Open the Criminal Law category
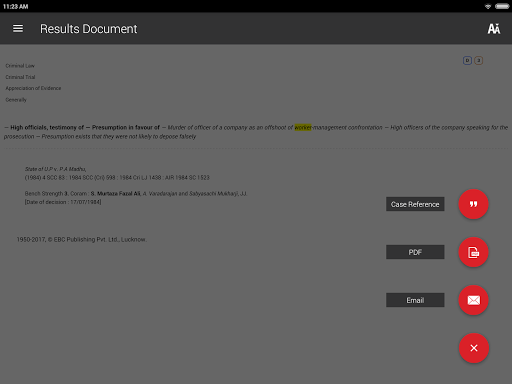 coord(20,66)
